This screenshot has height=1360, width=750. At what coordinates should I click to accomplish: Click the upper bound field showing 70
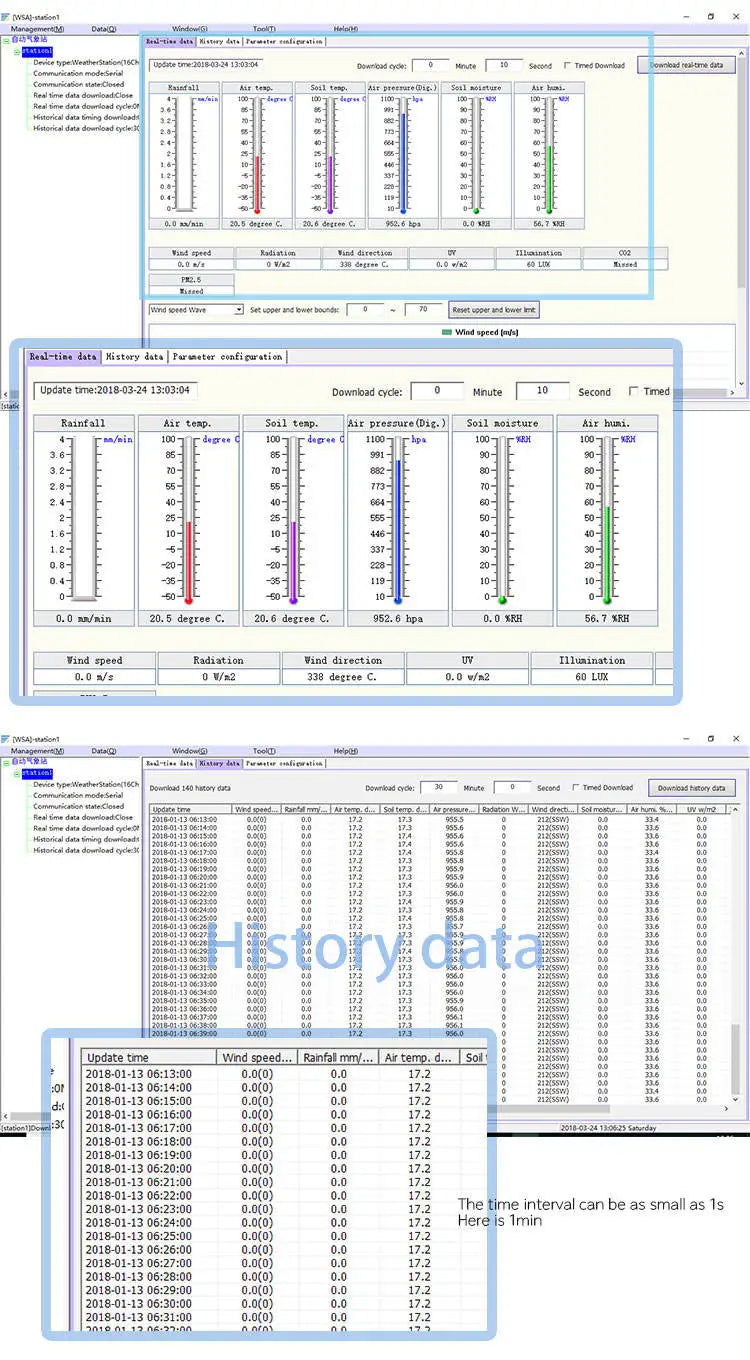[x=423, y=310]
